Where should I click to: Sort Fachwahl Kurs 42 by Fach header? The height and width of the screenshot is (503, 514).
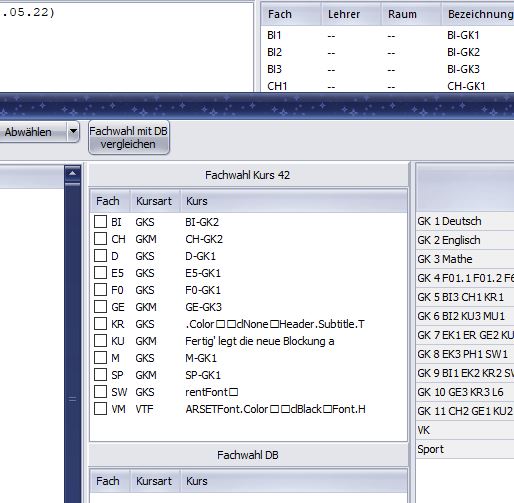tap(110, 201)
